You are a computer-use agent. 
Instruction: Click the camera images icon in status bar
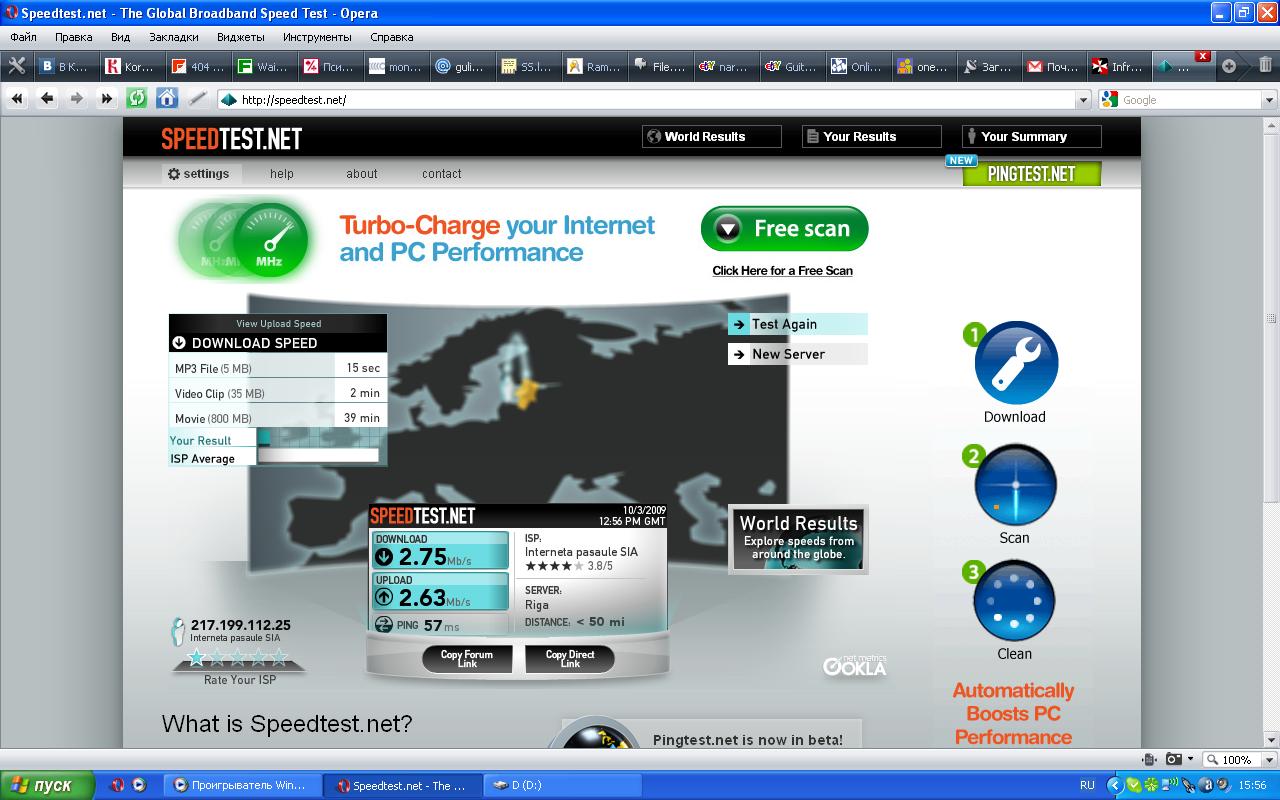[1174, 759]
